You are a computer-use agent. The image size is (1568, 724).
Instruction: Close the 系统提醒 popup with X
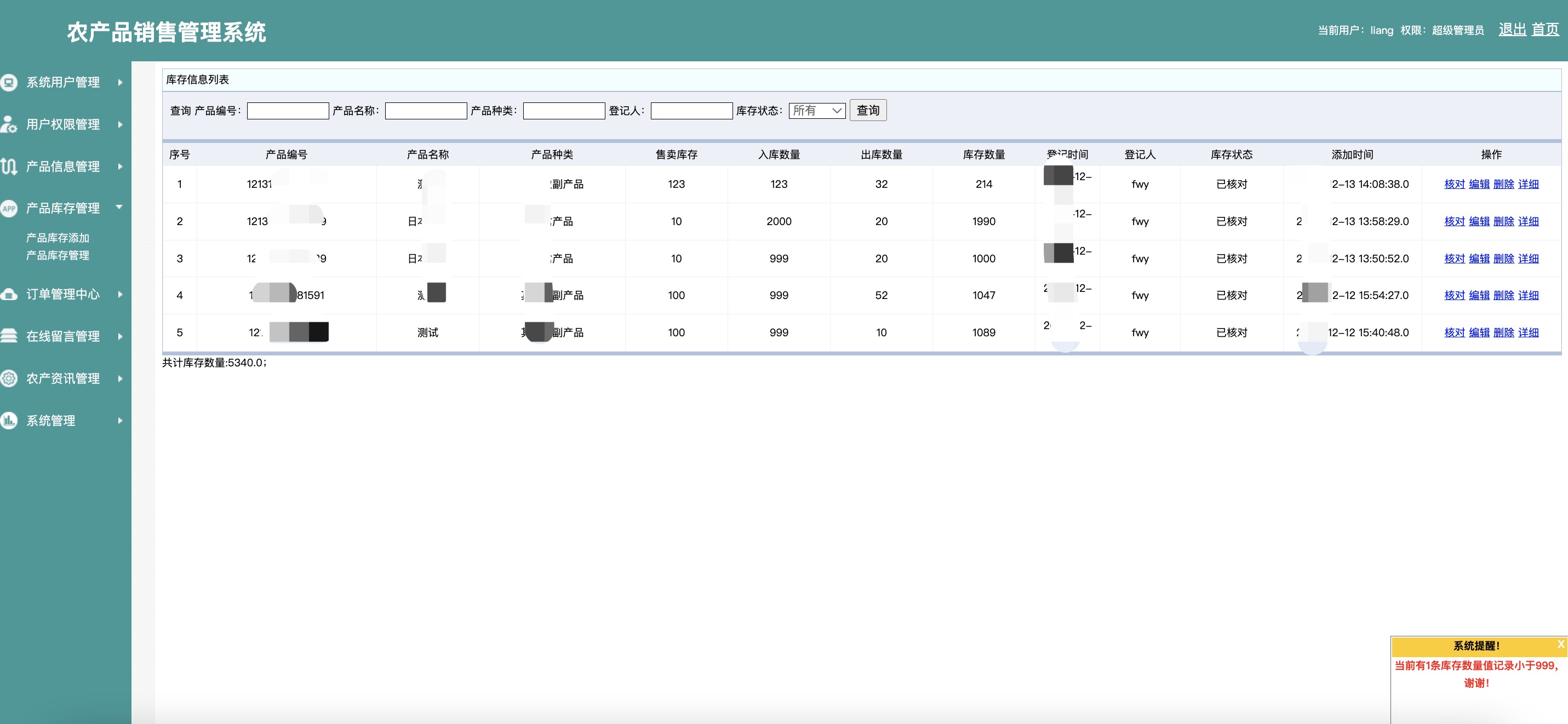coord(1561,644)
